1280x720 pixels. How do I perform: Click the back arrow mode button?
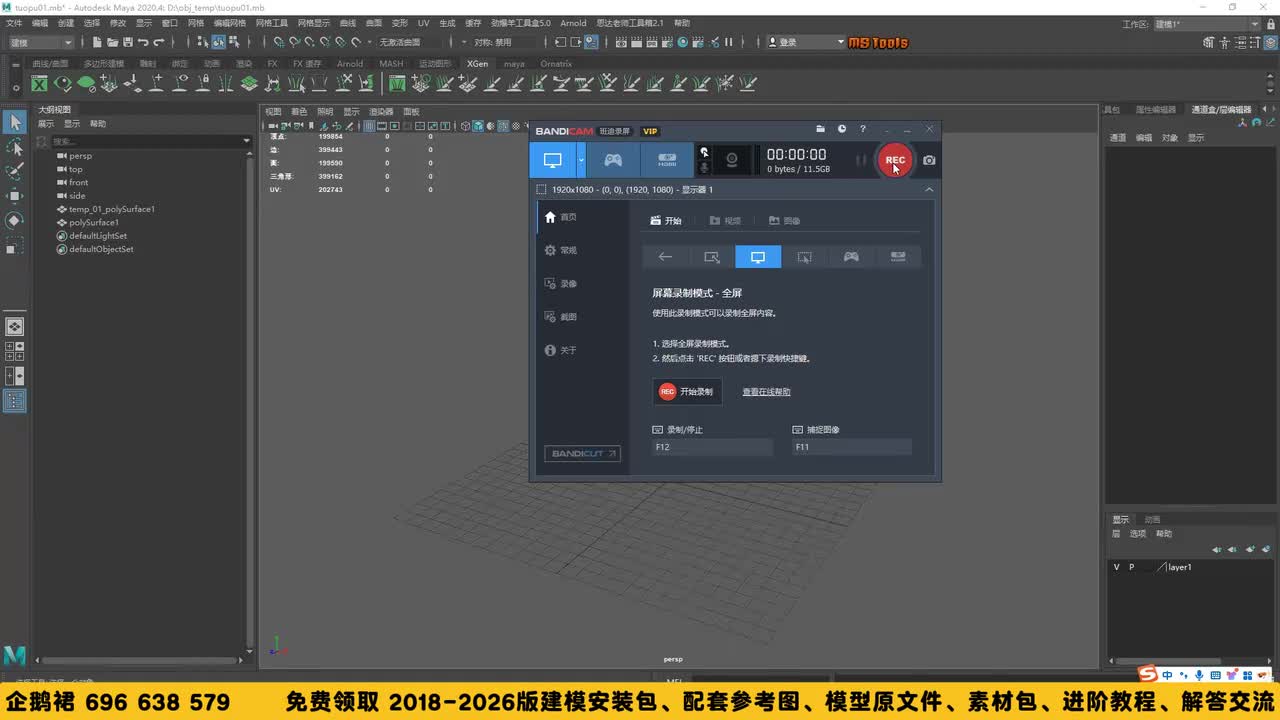pos(665,257)
